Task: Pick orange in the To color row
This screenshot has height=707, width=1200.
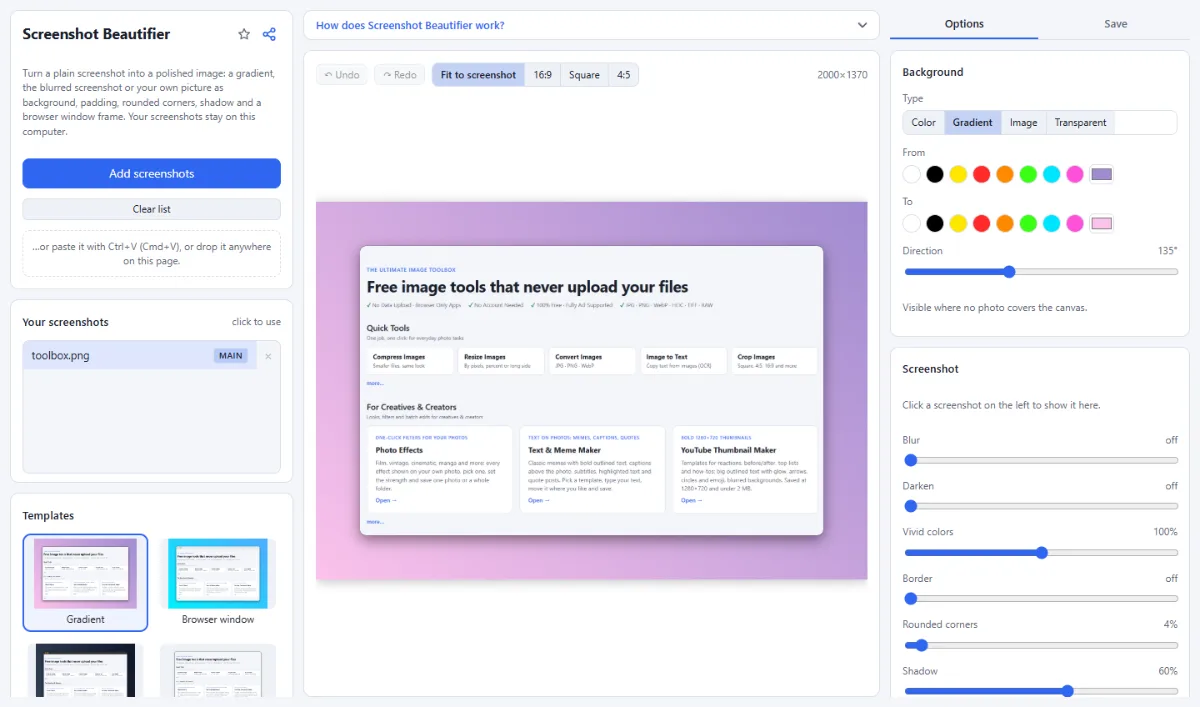Action: (x=1005, y=223)
